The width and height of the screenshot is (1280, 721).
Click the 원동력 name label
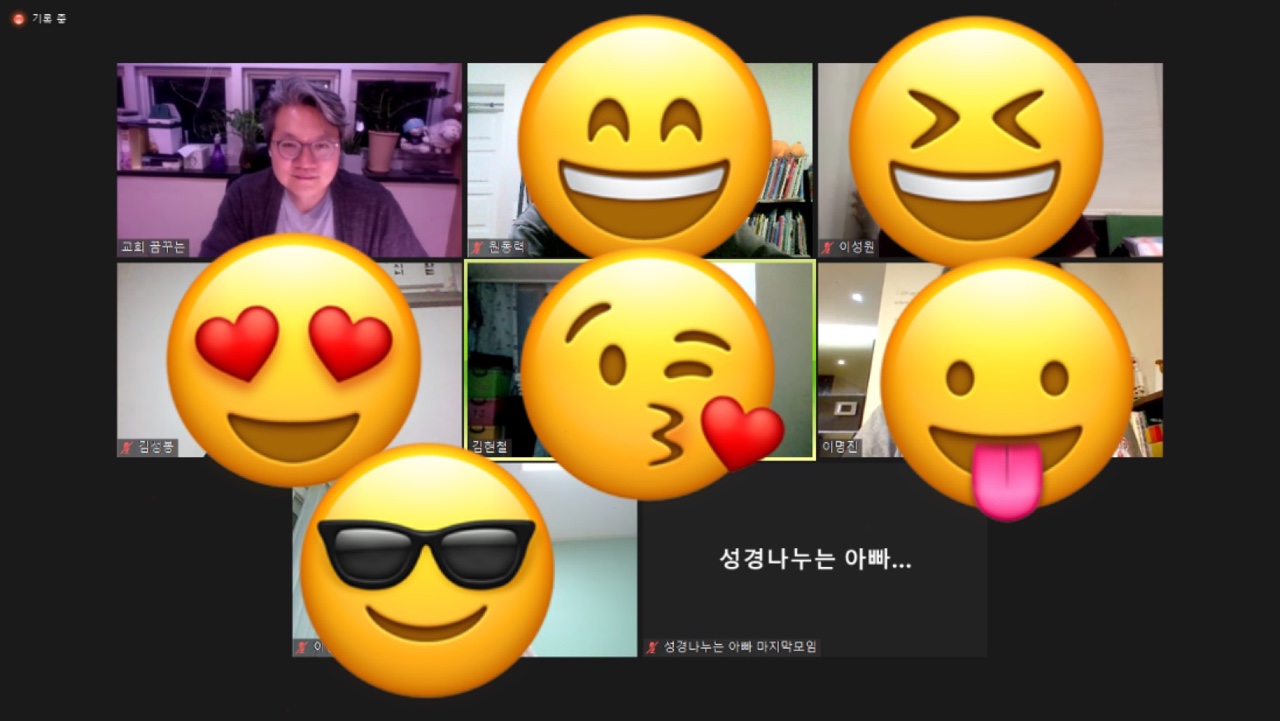coord(507,247)
